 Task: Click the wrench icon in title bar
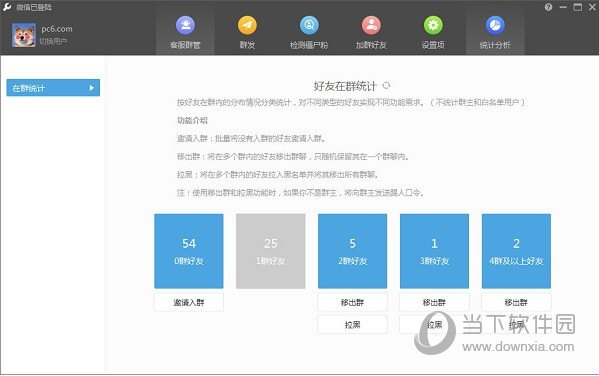pos(7,7)
